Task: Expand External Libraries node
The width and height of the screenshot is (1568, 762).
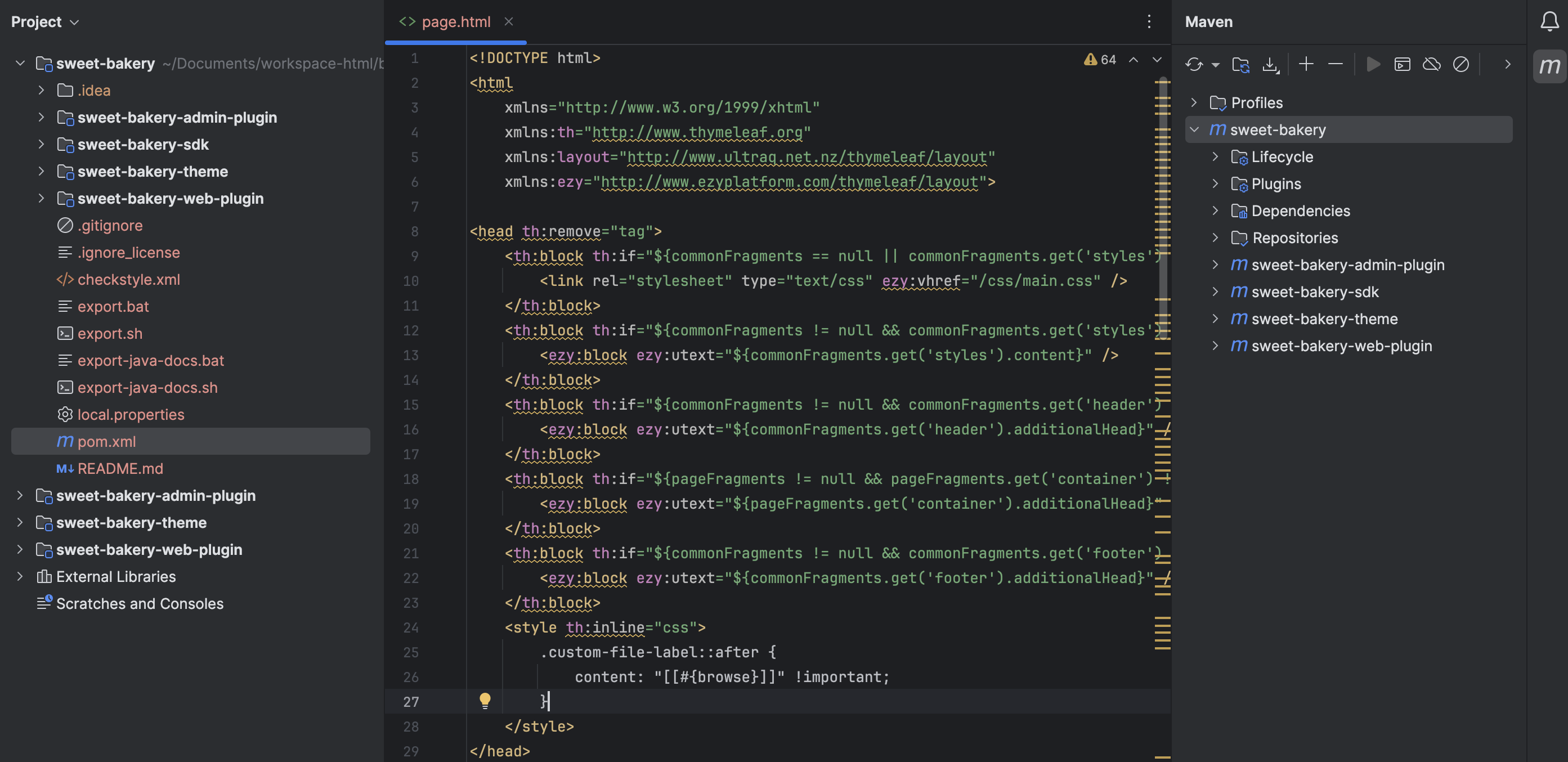Action: point(20,576)
